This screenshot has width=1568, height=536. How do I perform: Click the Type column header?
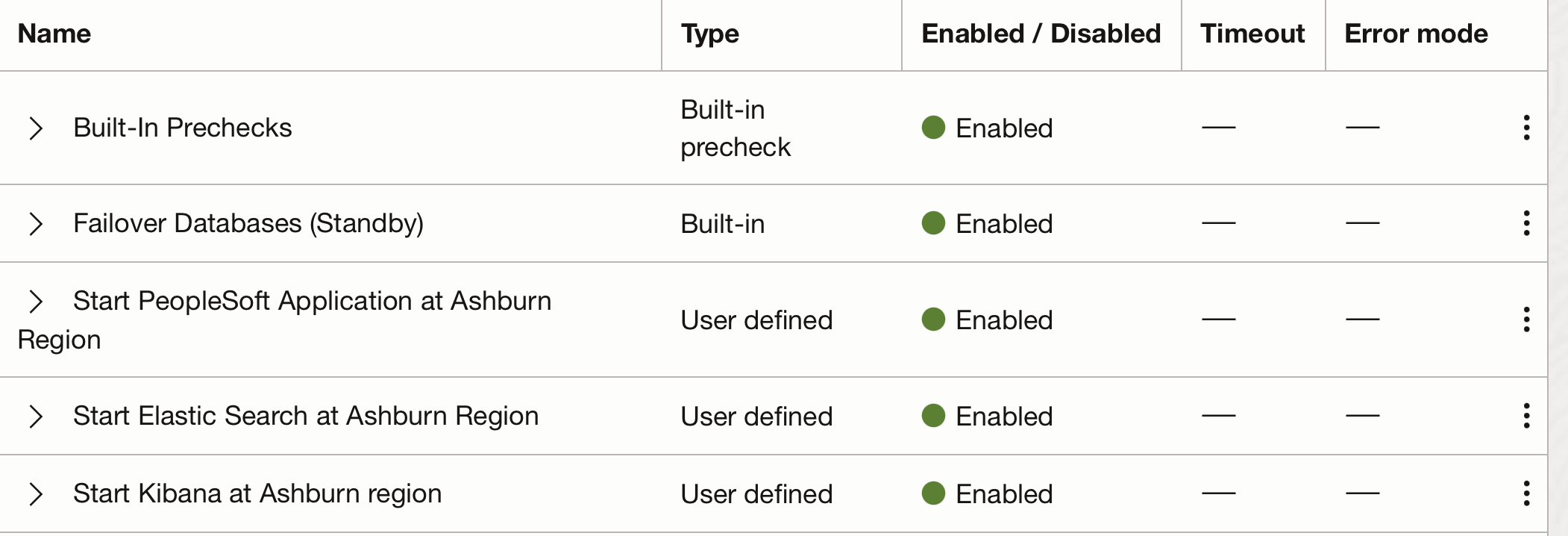click(x=709, y=33)
